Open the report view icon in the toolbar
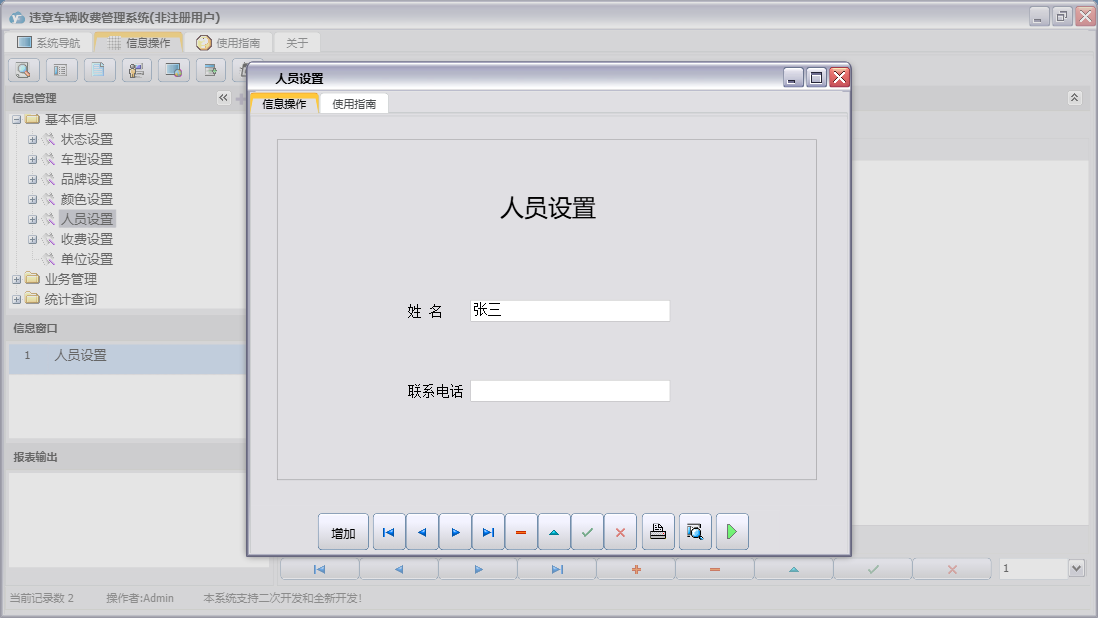Image resolution: width=1098 pixels, height=618 pixels. [x=60, y=70]
